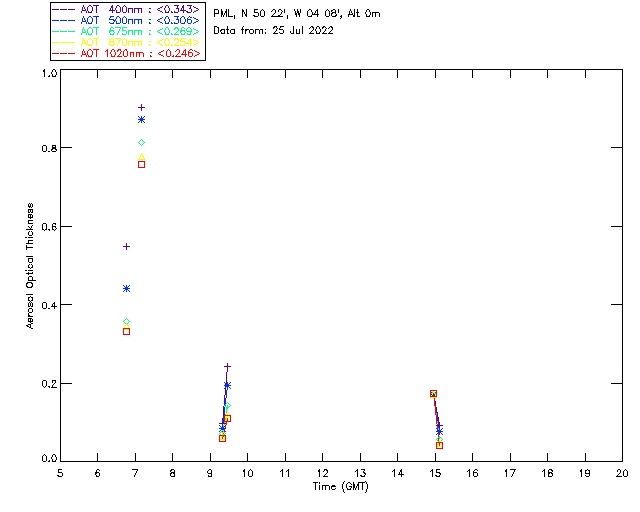The height and width of the screenshot is (512, 640).
Task: Click the red square marker near 0.76
Action: tap(141, 165)
